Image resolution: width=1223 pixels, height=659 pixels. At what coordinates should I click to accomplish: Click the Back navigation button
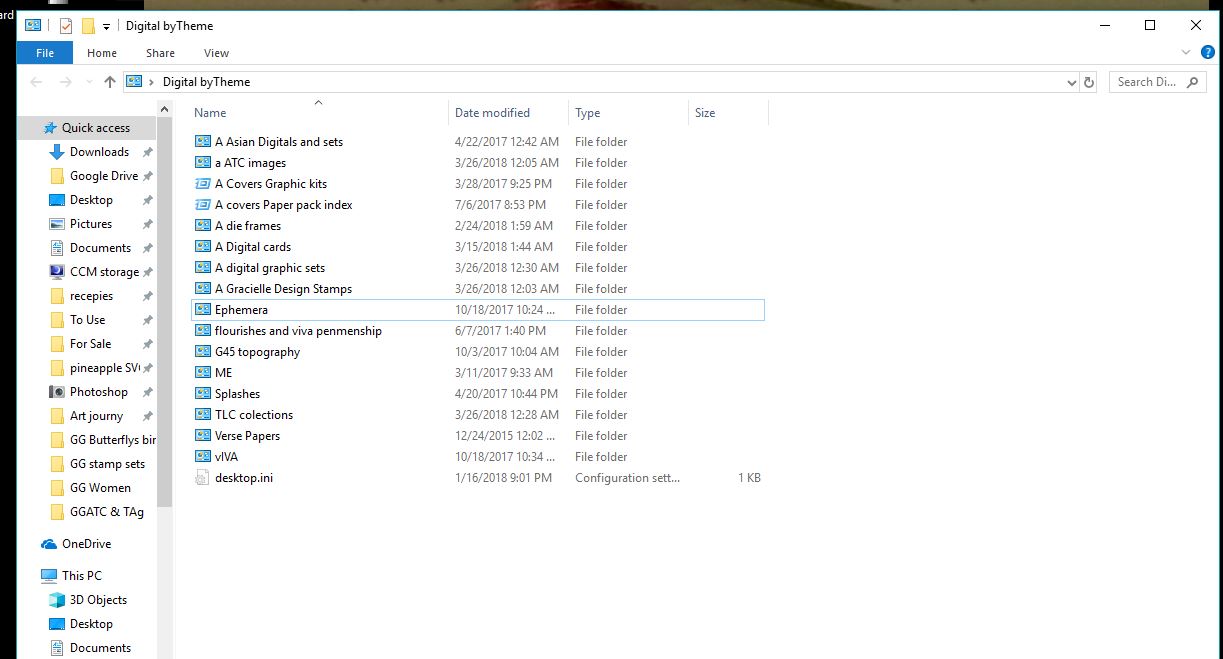coord(36,81)
